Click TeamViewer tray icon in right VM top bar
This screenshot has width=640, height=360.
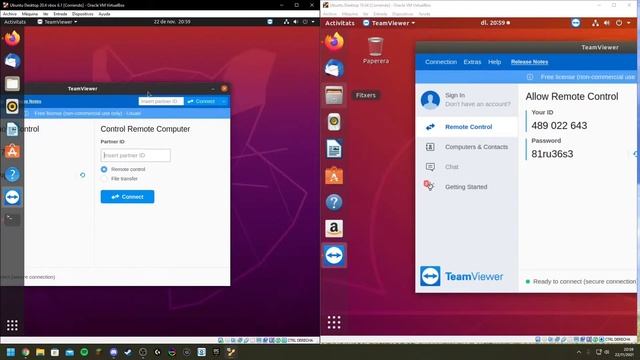pos(576,23)
